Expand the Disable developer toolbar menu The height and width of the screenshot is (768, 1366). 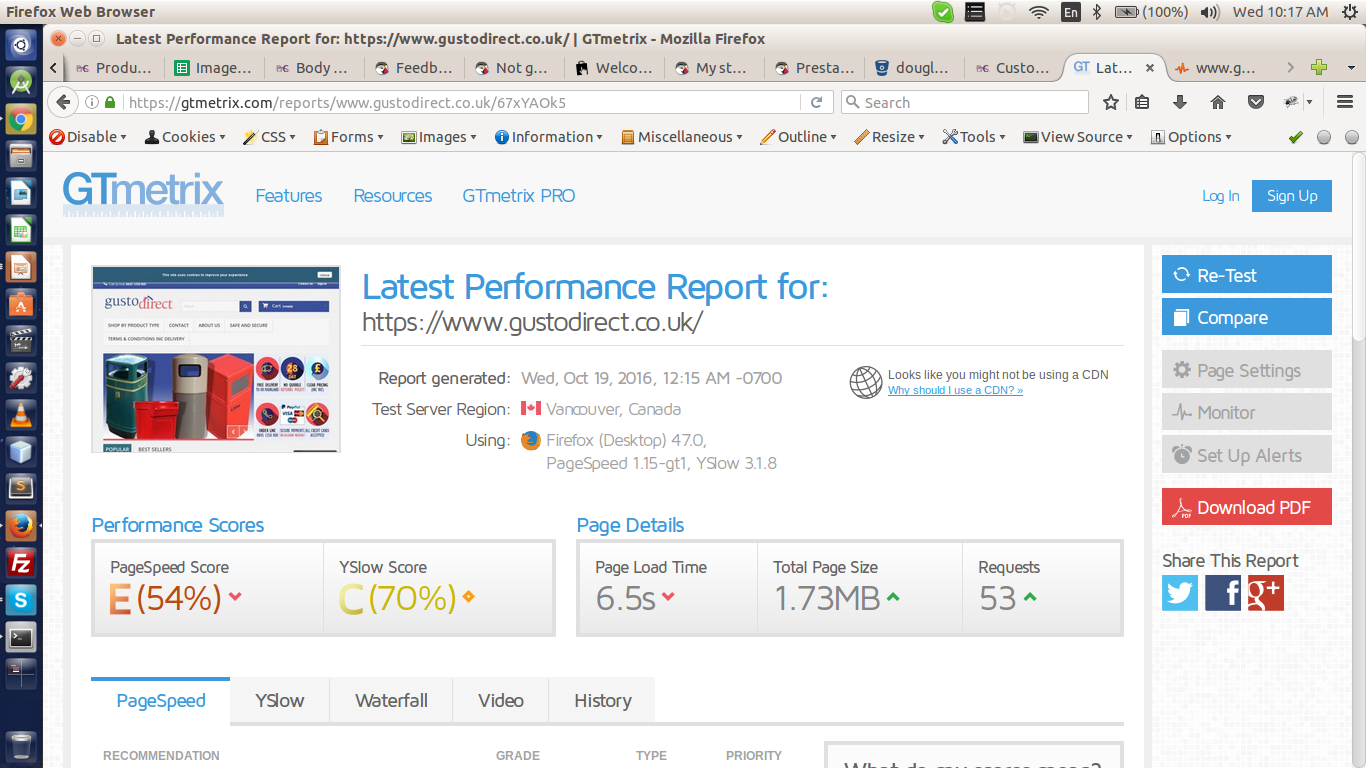88,137
